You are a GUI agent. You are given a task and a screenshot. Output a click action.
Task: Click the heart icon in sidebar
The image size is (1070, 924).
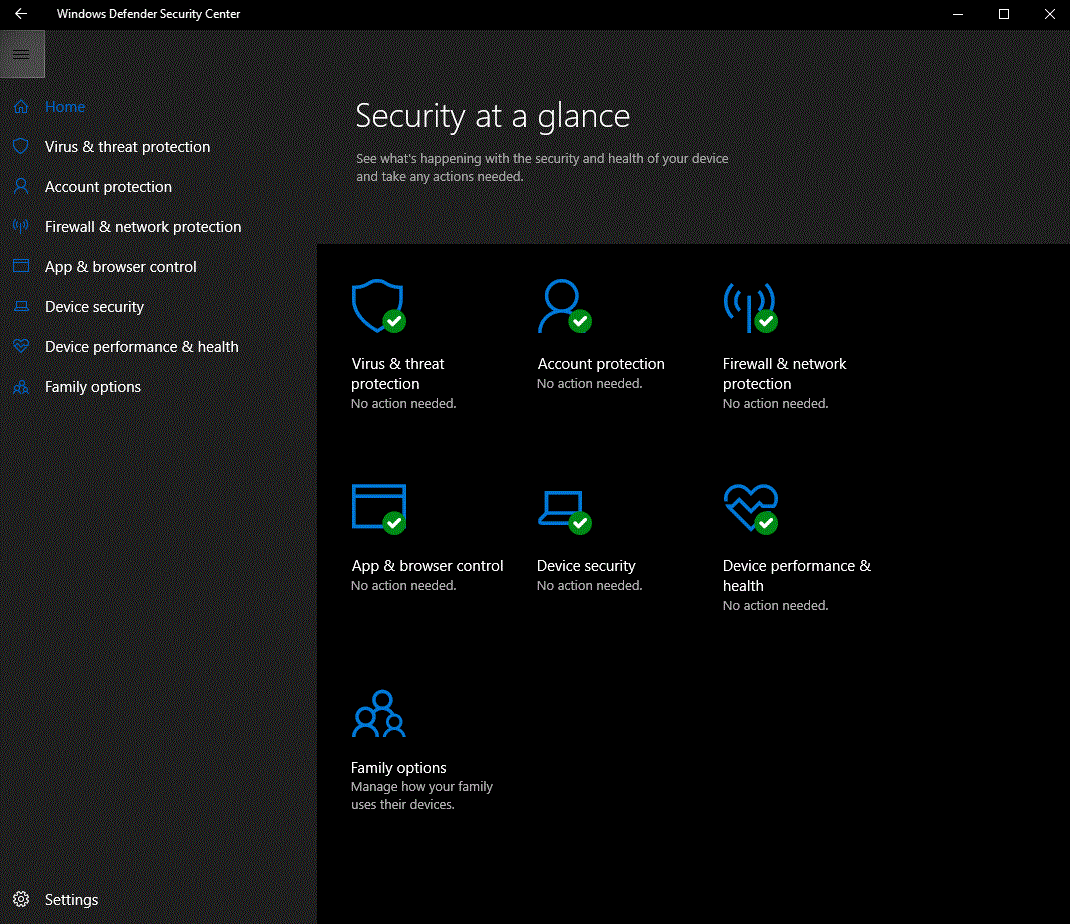click(x=21, y=346)
